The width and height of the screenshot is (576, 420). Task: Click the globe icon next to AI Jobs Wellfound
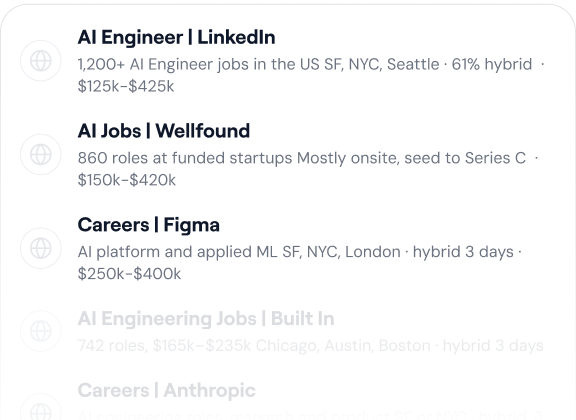(x=40, y=154)
